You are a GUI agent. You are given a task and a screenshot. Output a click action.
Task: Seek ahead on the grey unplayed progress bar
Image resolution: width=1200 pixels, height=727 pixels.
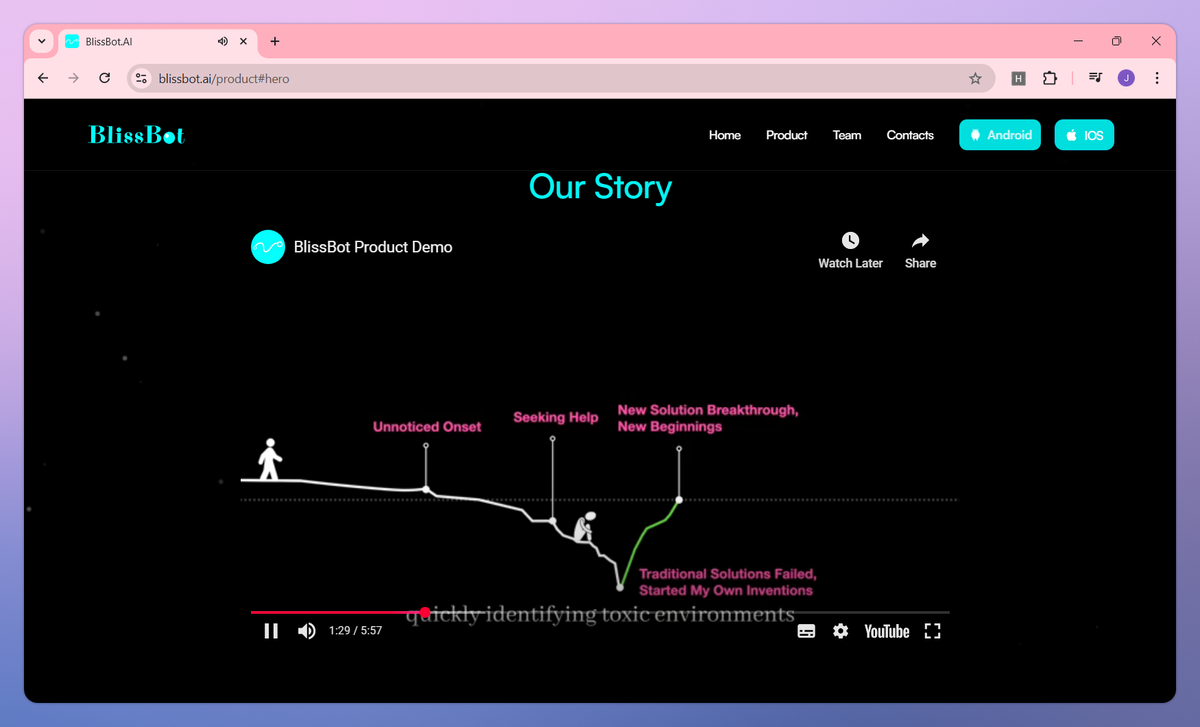pyautogui.click(x=690, y=612)
